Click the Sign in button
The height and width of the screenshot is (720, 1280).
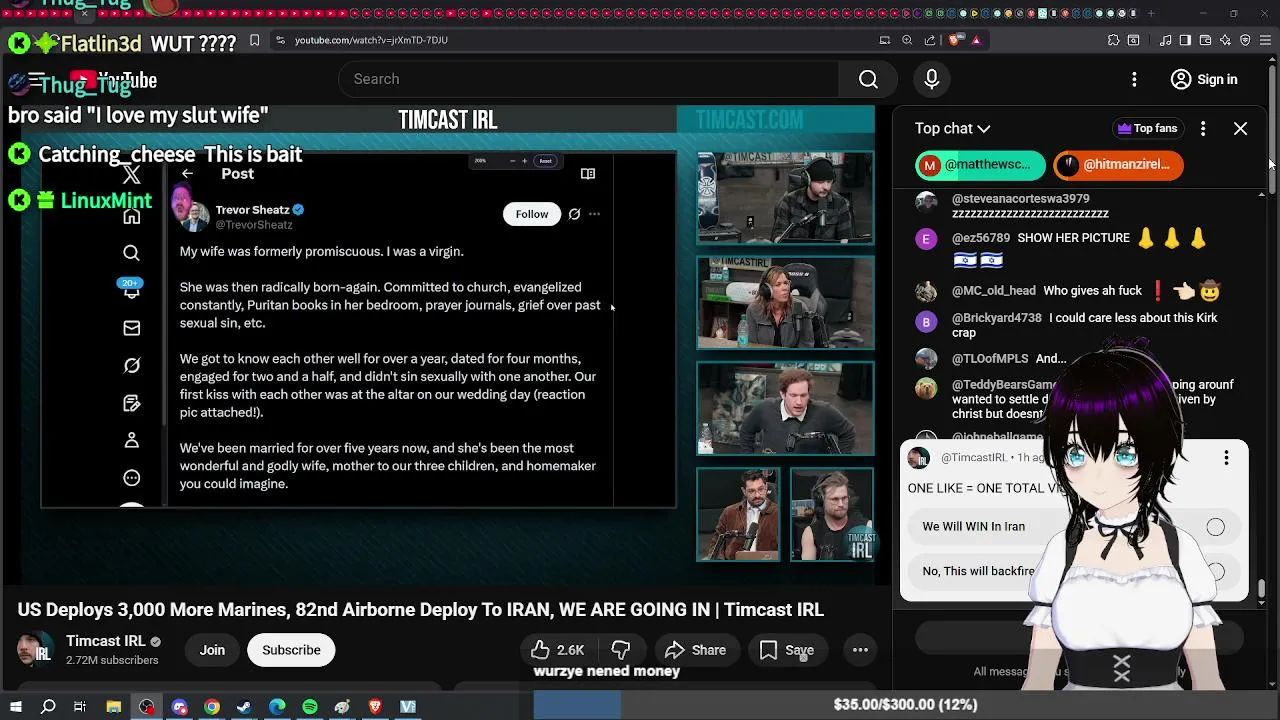coord(1204,79)
